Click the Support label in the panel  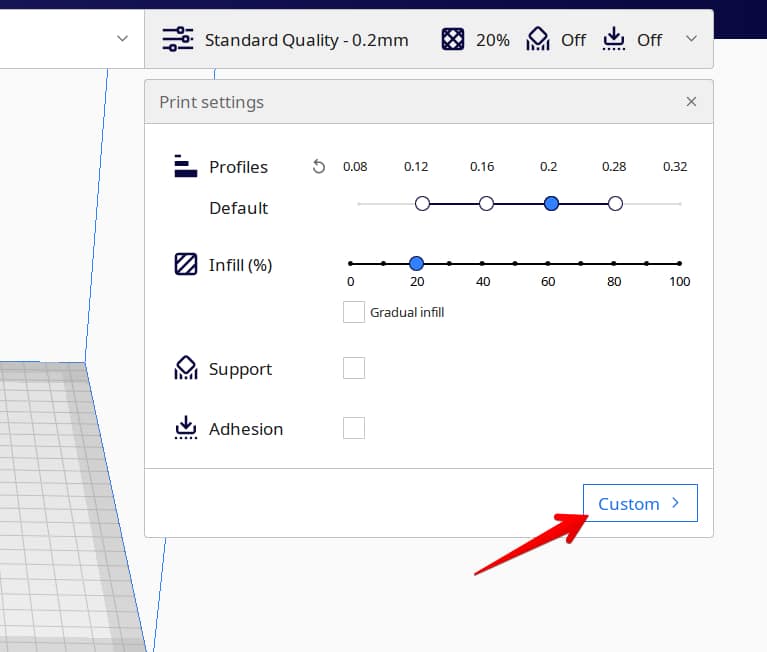point(240,369)
